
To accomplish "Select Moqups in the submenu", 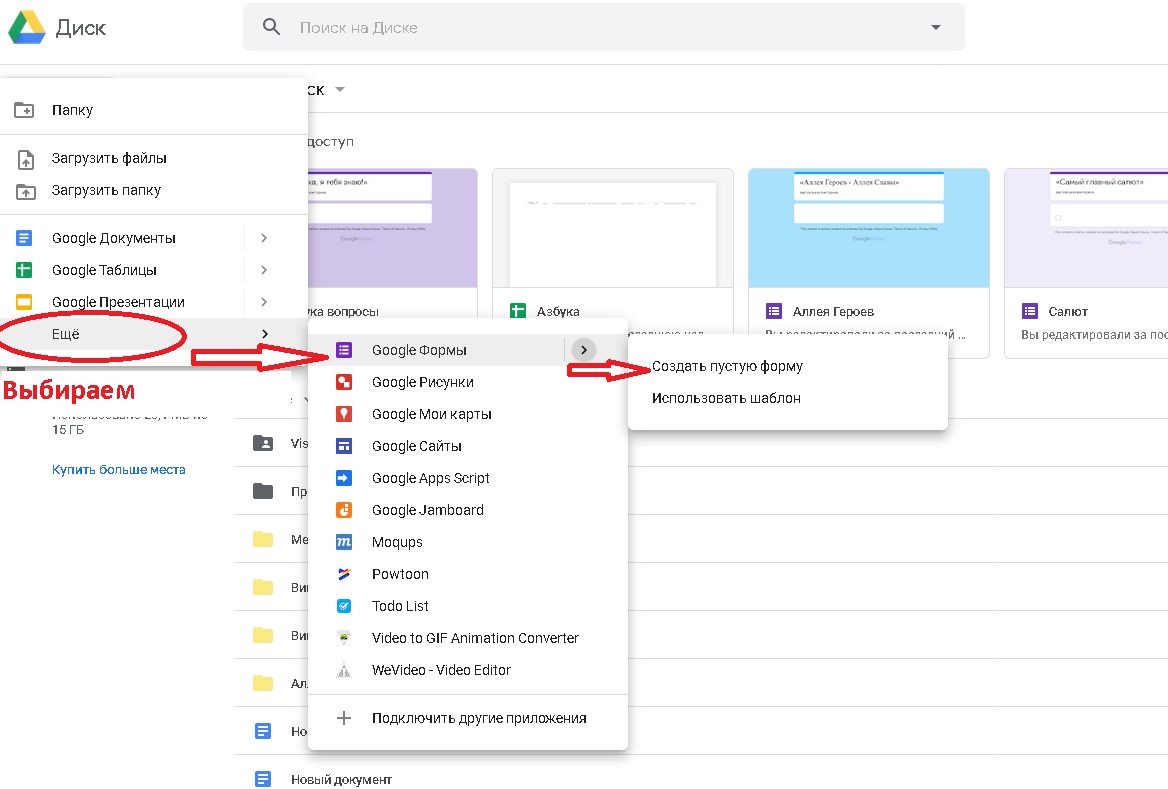I will pos(468,542).
